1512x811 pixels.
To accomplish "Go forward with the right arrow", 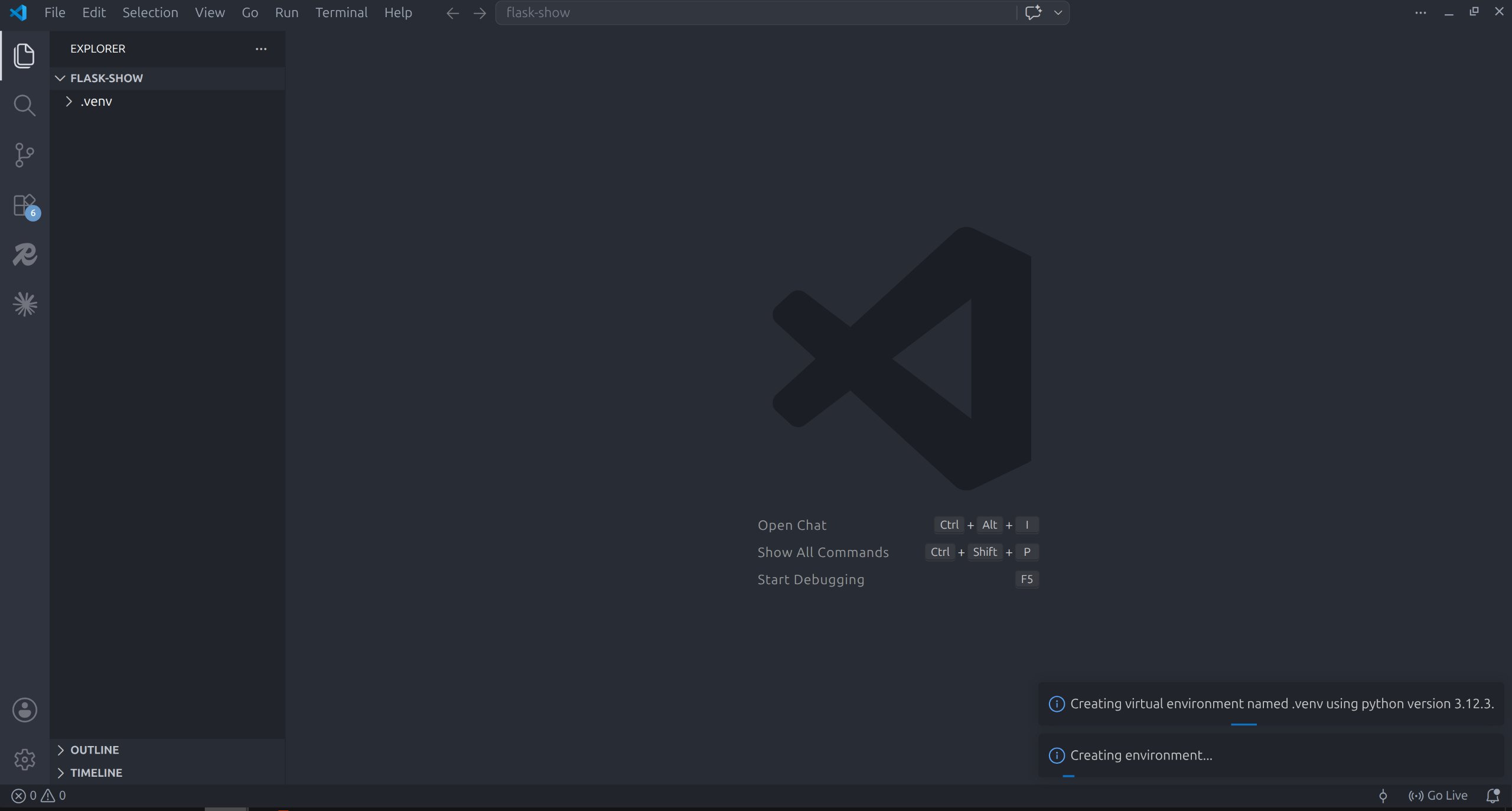I will pyautogui.click(x=480, y=13).
